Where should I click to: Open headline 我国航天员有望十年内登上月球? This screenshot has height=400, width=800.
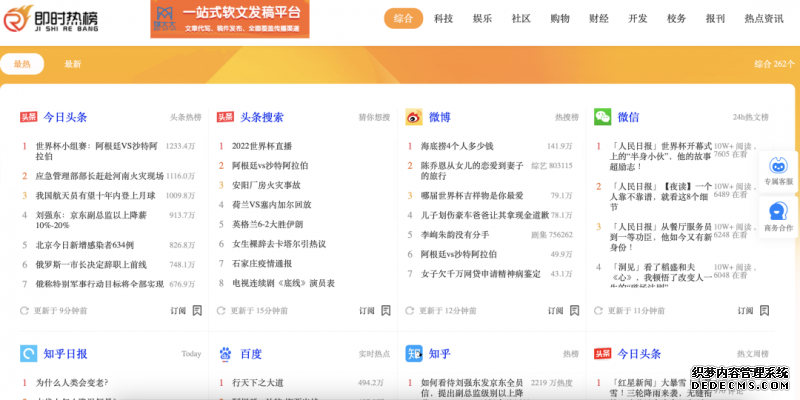pyautogui.click(x=95, y=195)
